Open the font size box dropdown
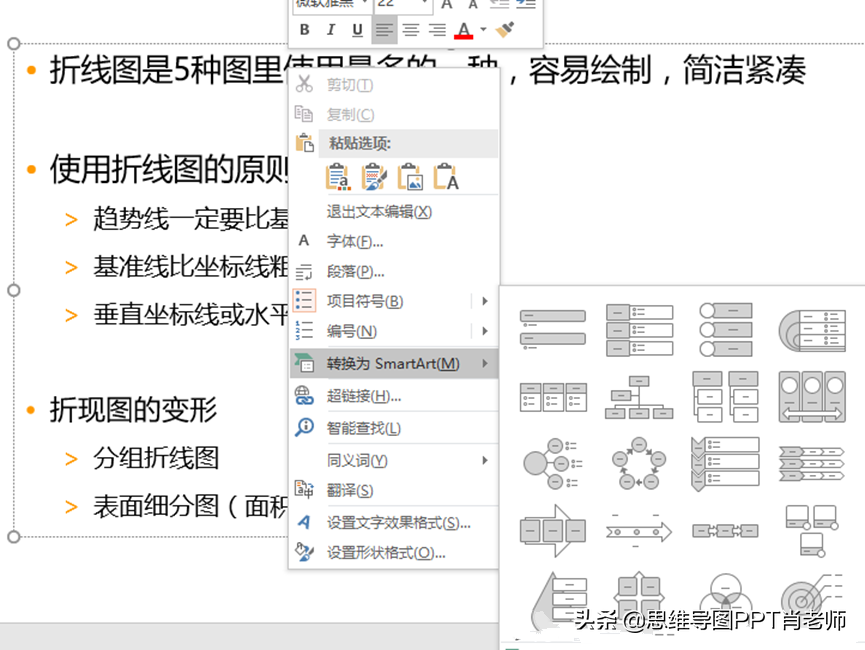The height and width of the screenshot is (650, 865). [x=424, y=3]
